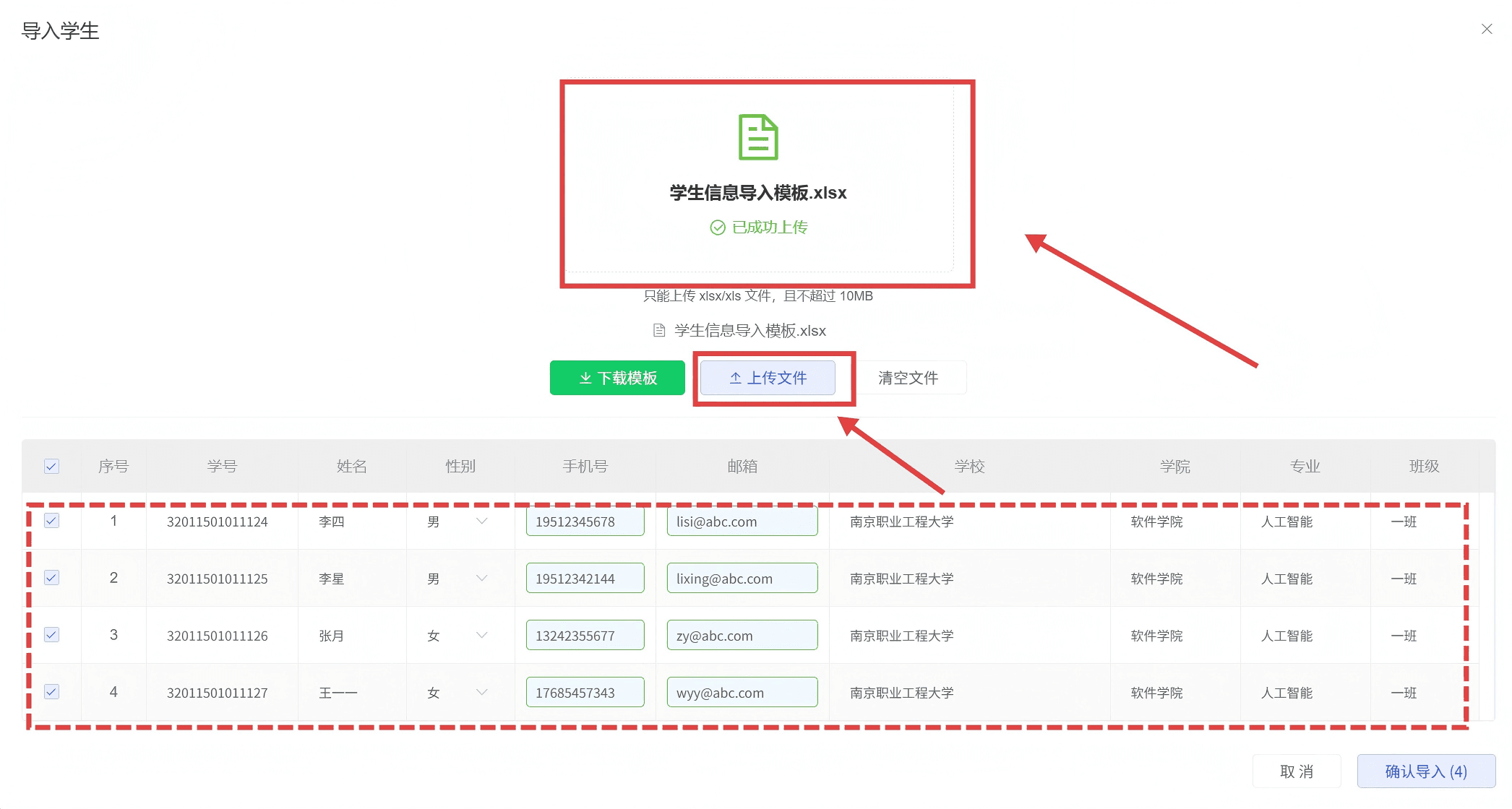
Task: Click the green document icon in upload area
Action: pyautogui.click(x=757, y=137)
